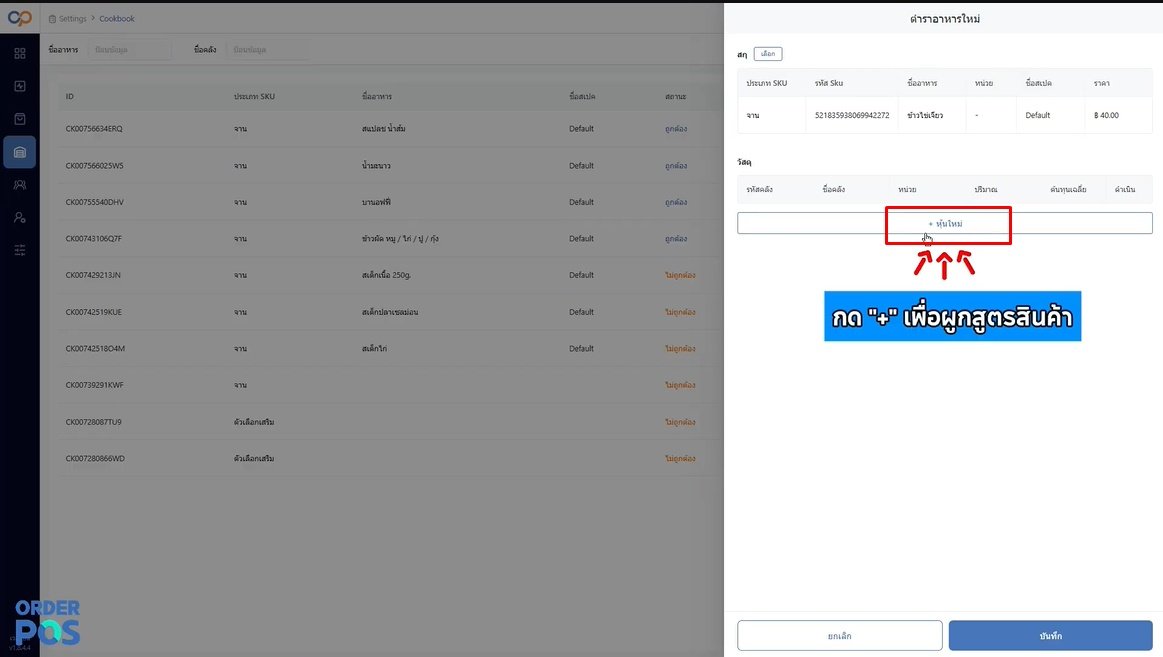Click the Settings breadcrumb icon

pyautogui.click(x=52, y=19)
